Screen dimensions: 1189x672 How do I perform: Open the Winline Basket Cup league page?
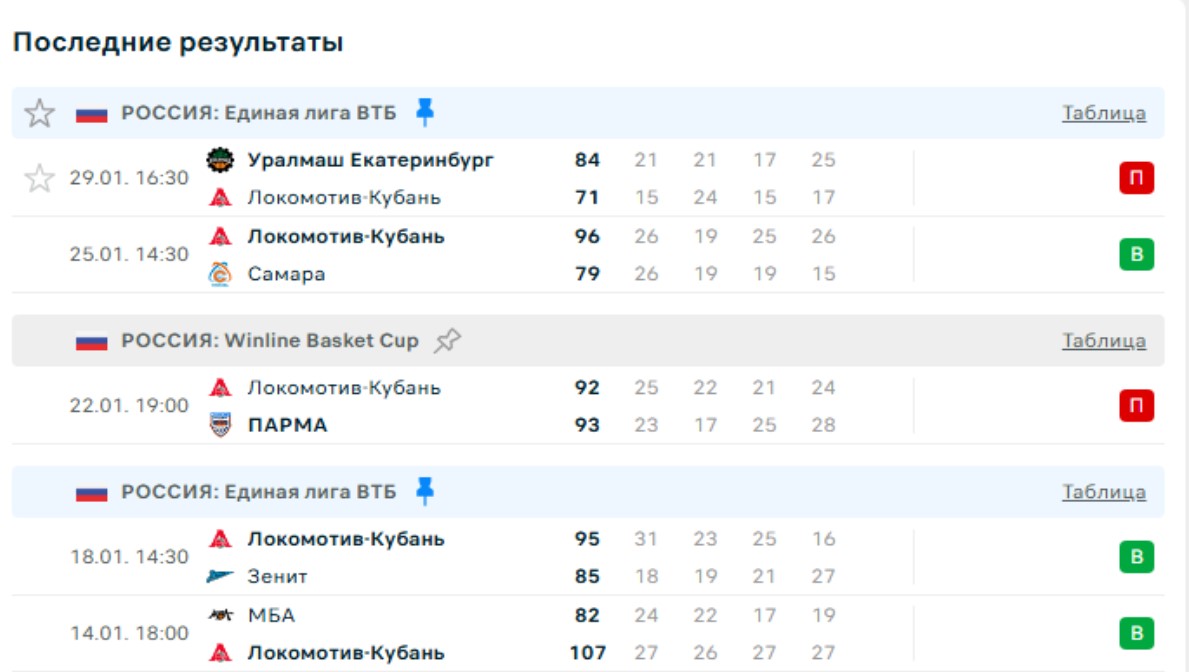click(x=270, y=341)
